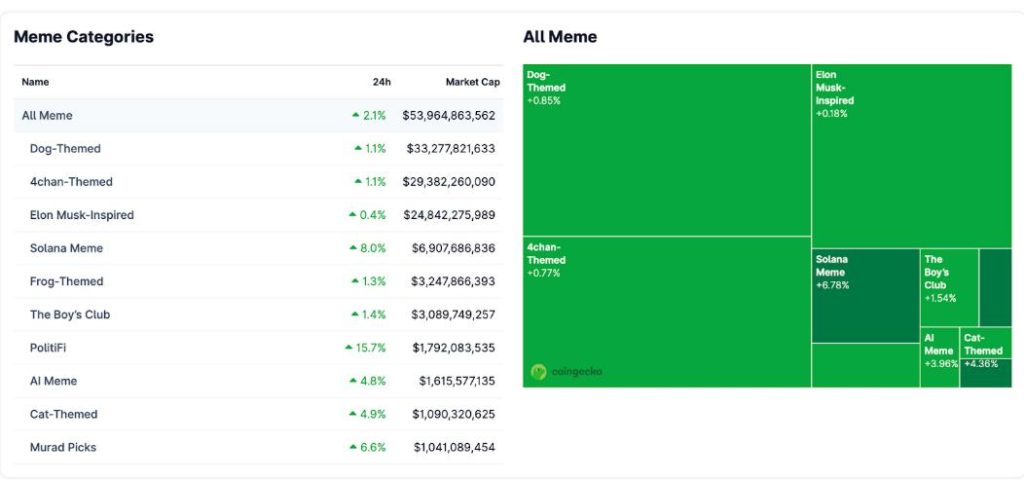Click the Dog-Themed treemap block
Screen dimensions: 1024x481
click(666, 150)
